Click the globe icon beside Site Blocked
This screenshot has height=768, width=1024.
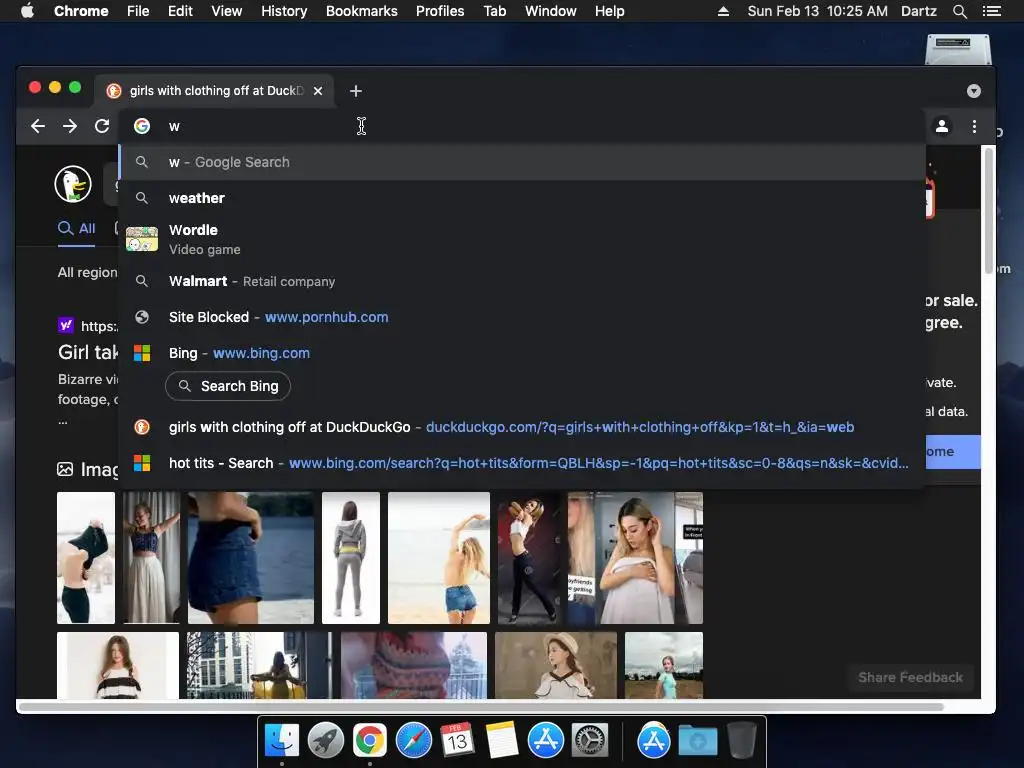point(142,317)
